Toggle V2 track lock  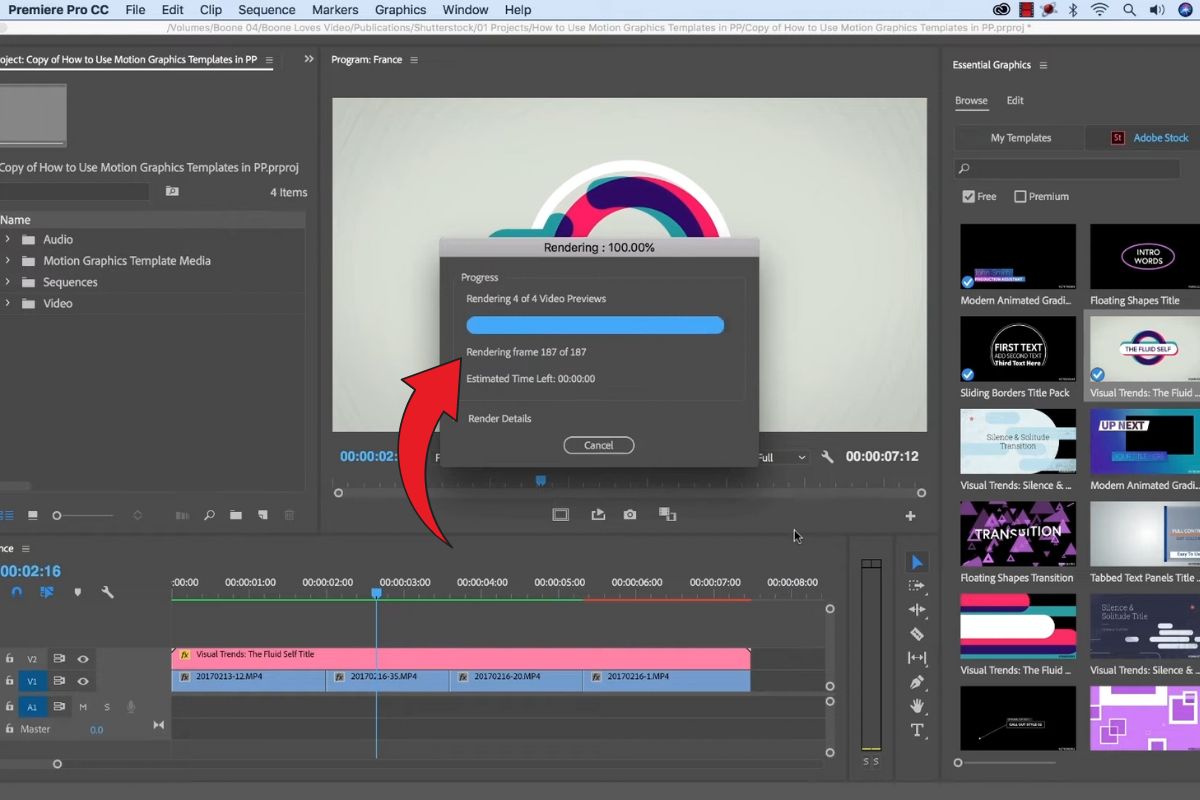point(10,659)
